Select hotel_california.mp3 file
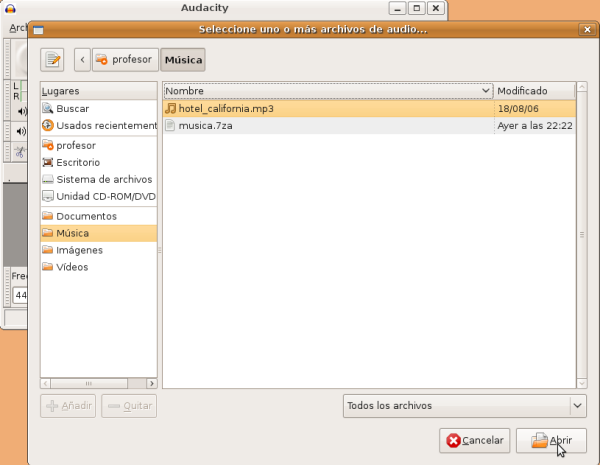This screenshot has height=465, width=600. [226, 108]
